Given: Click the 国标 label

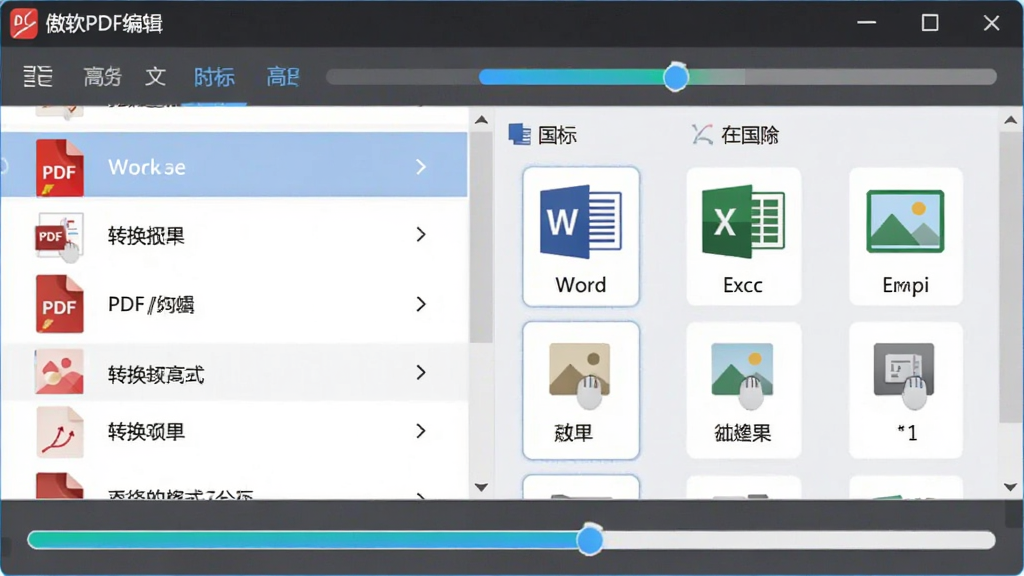Looking at the screenshot, I should click(x=557, y=135).
